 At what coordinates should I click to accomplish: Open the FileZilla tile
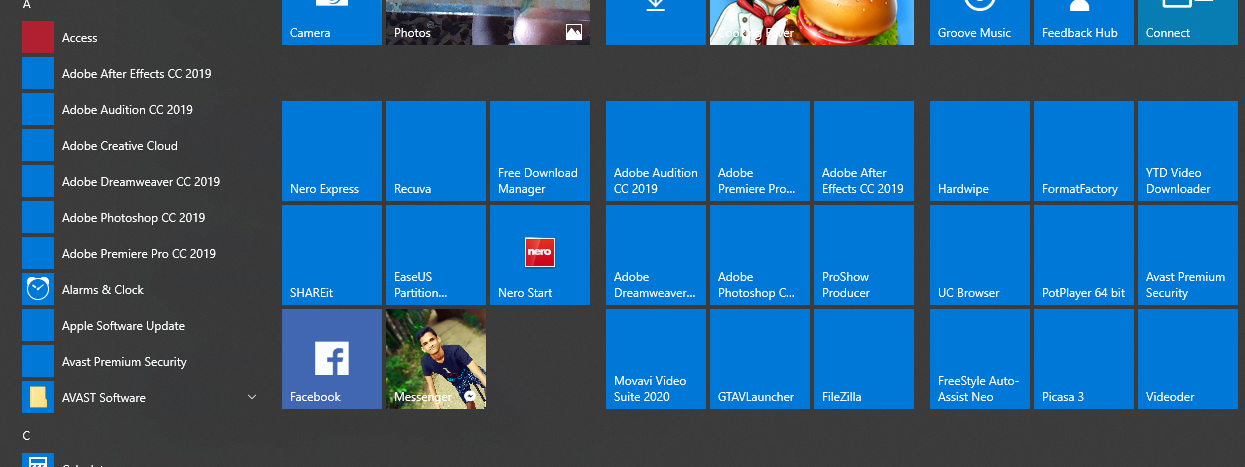(x=864, y=359)
